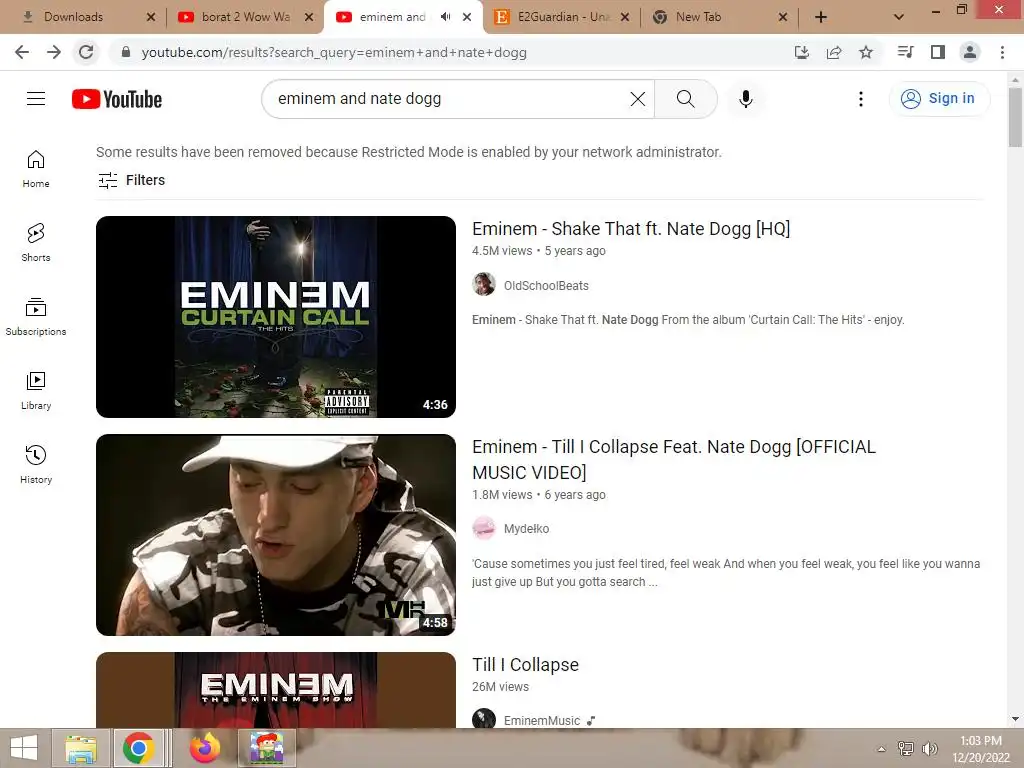The width and height of the screenshot is (1024, 768).
Task: Open Shorts in the sidebar
Action: 36,243
